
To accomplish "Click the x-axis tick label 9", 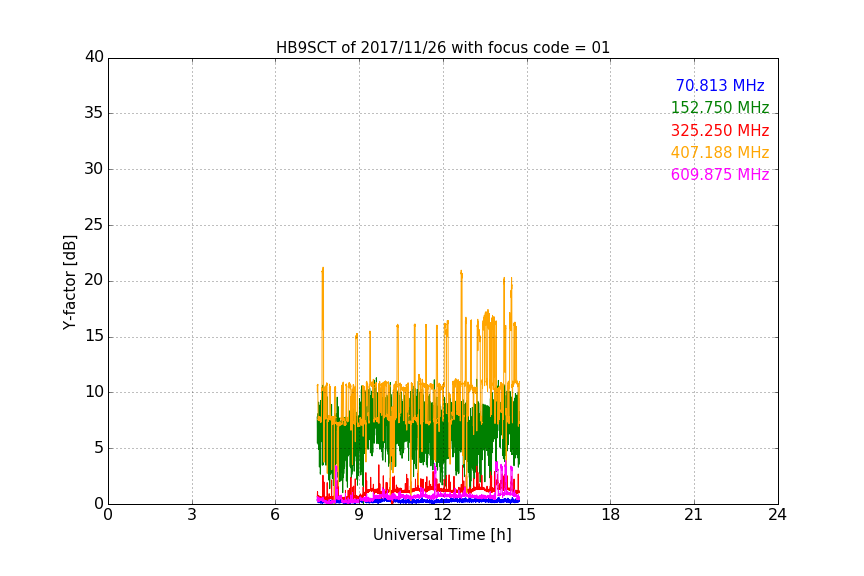I will coord(359,515).
